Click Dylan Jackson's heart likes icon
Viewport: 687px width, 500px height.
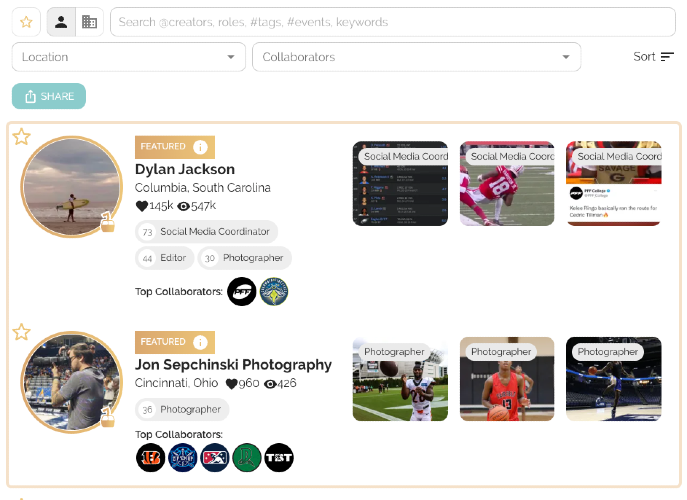(x=142, y=206)
